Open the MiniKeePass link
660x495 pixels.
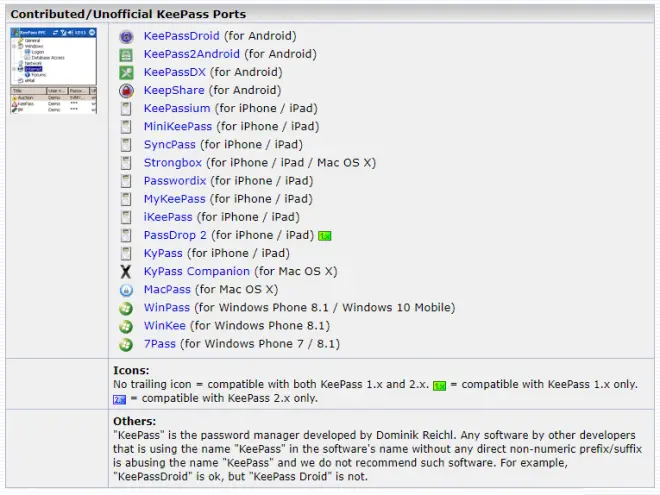click(x=178, y=126)
